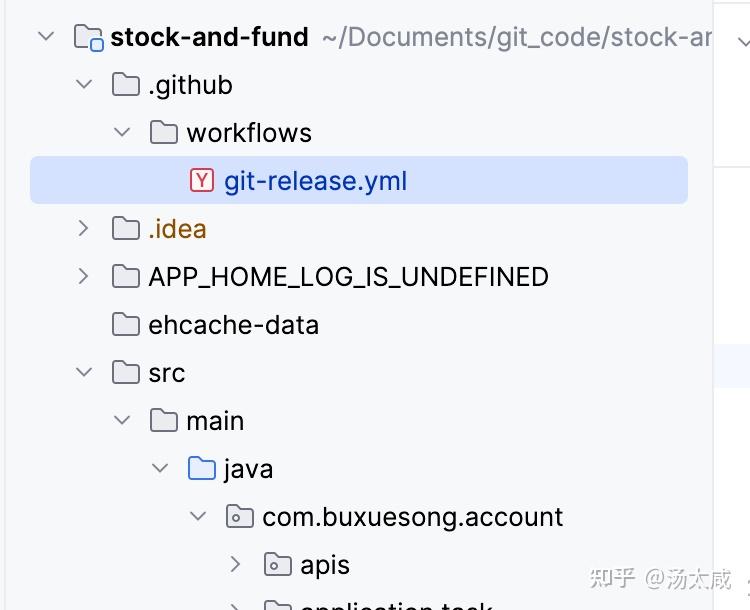Collapse the stock-and-fund project root
Viewport: 750px width, 610px height.
coord(46,38)
